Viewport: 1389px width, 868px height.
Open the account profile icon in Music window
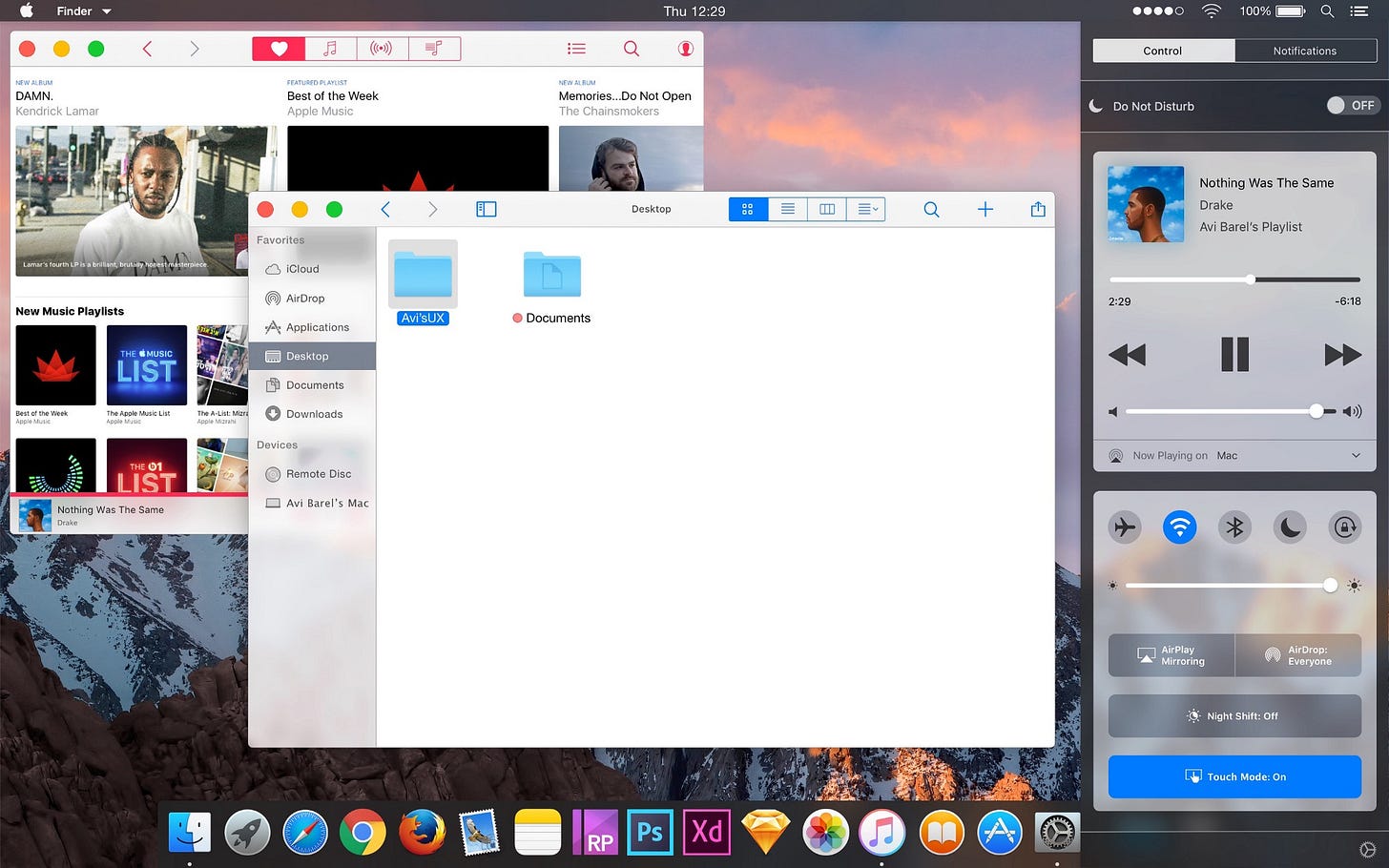(686, 49)
